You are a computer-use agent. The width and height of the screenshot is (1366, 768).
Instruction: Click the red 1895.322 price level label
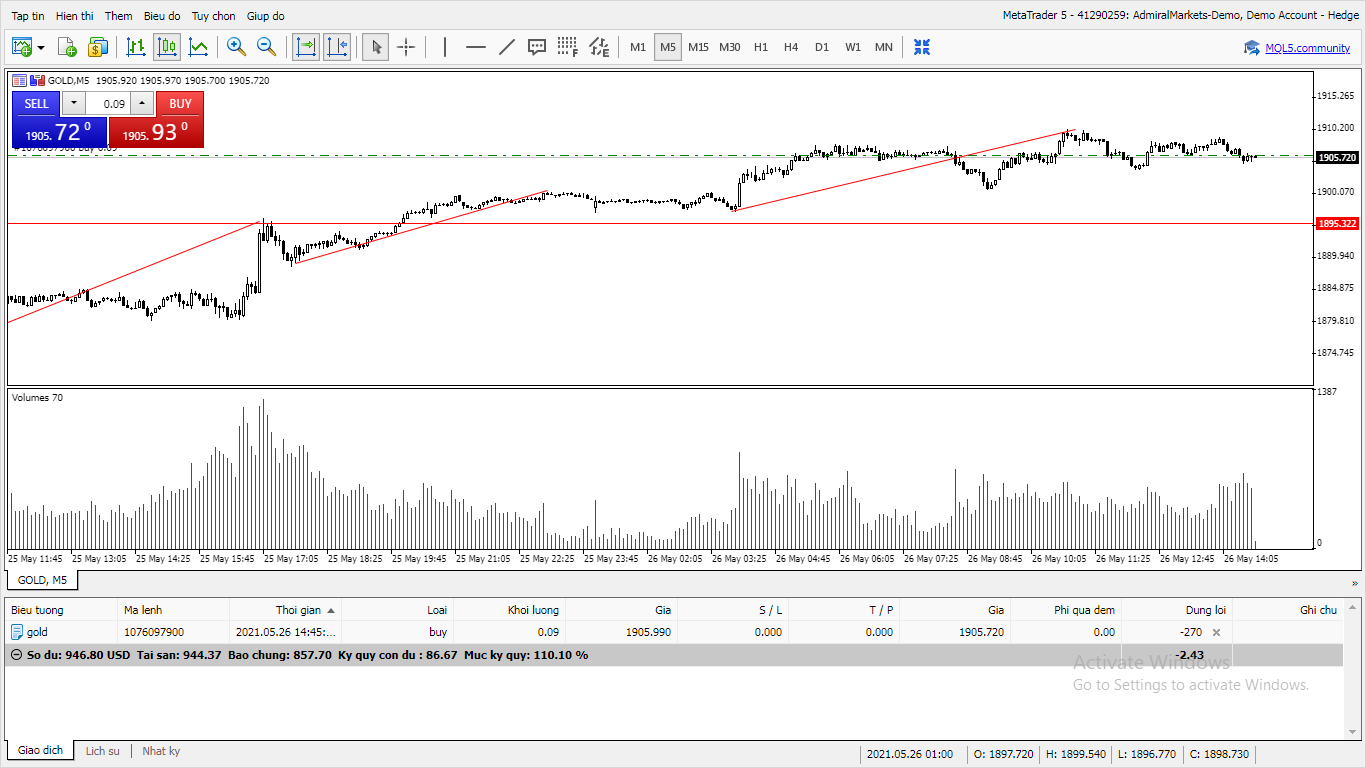pyautogui.click(x=1337, y=224)
